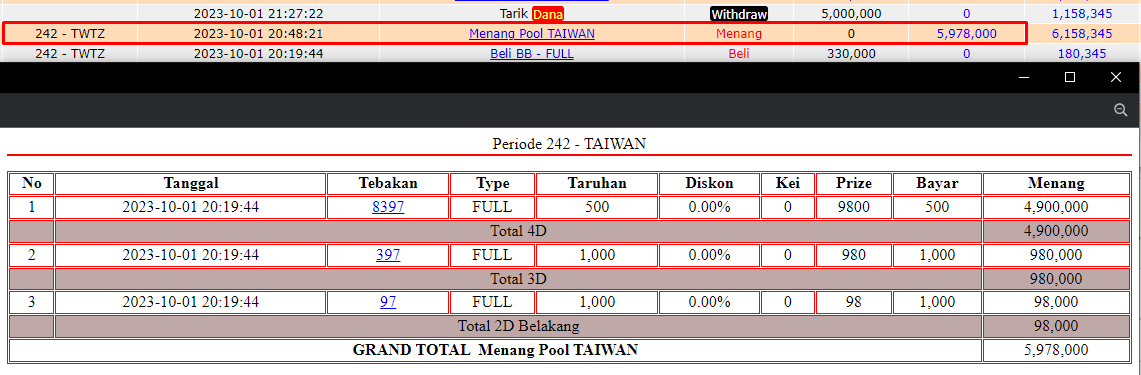Click the 5,000,000 withdraw amount
The width and height of the screenshot is (1141, 375).
(851, 14)
